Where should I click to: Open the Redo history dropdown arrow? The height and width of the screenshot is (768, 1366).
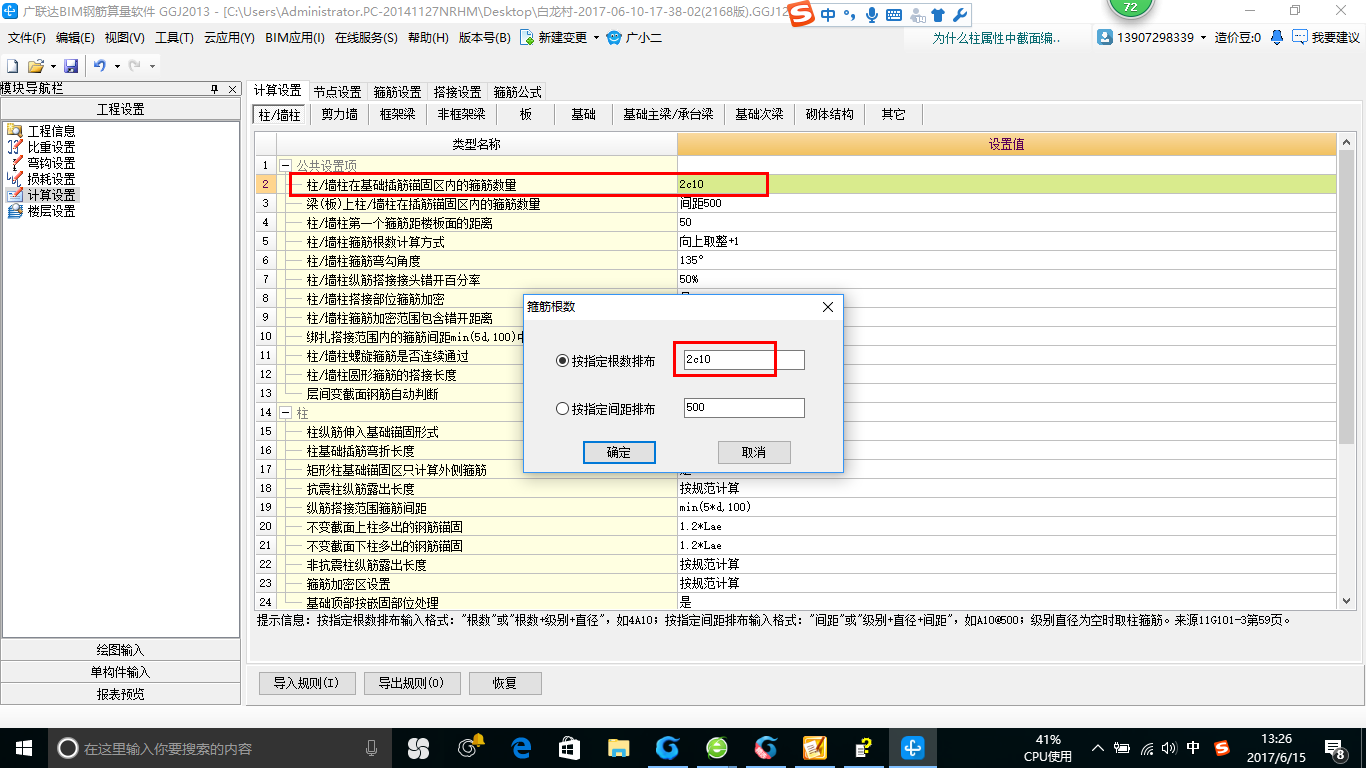[x=152, y=66]
